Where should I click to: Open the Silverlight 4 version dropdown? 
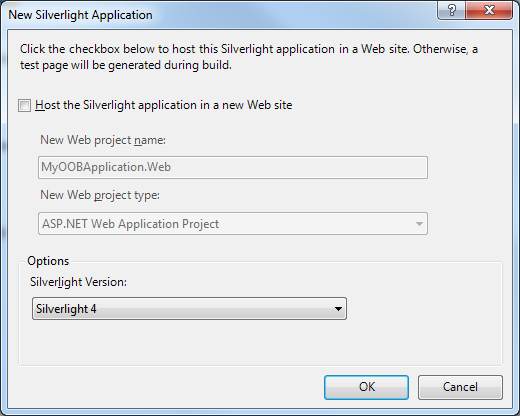[x=189, y=309]
